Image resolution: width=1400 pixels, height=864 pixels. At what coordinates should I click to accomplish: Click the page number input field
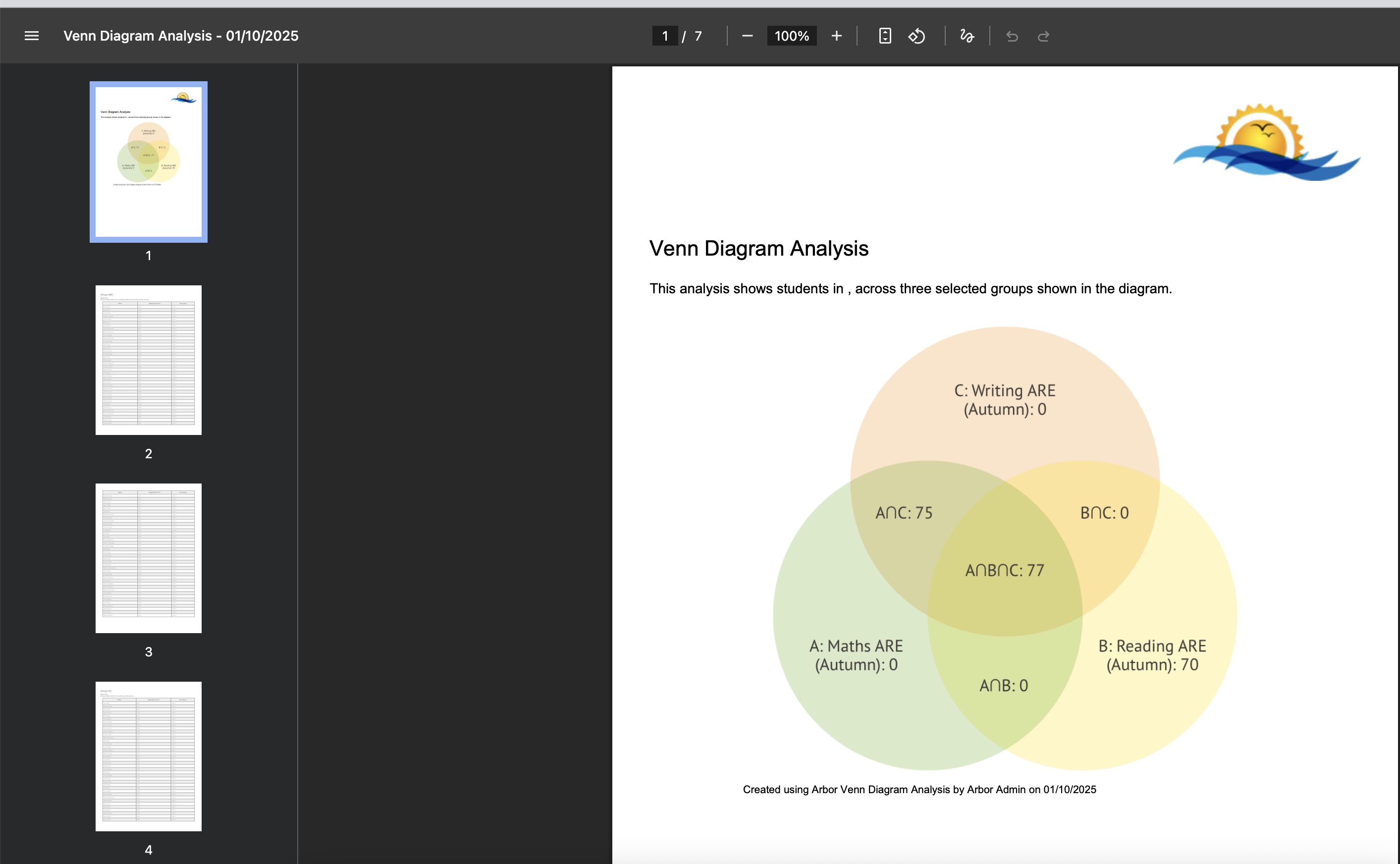pos(664,36)
